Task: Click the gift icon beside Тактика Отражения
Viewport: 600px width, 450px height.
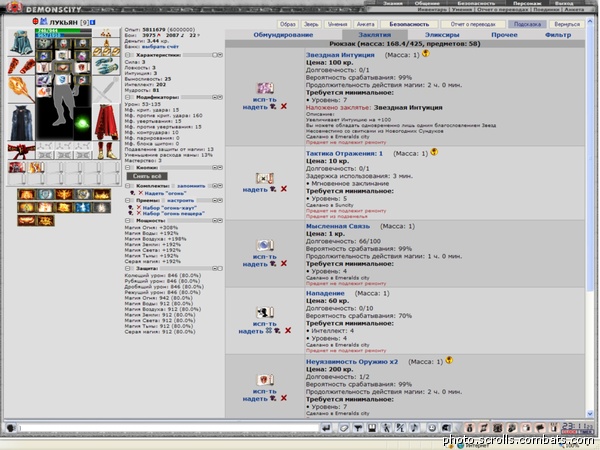Action: point(434,152)
